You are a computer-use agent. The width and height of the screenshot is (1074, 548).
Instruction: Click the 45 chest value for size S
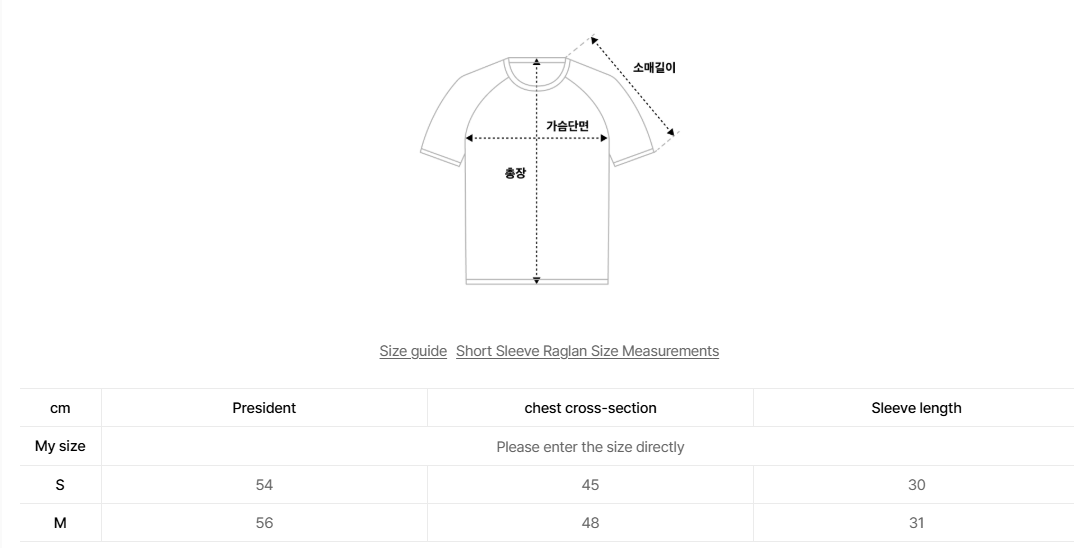(x=590, y=485)
